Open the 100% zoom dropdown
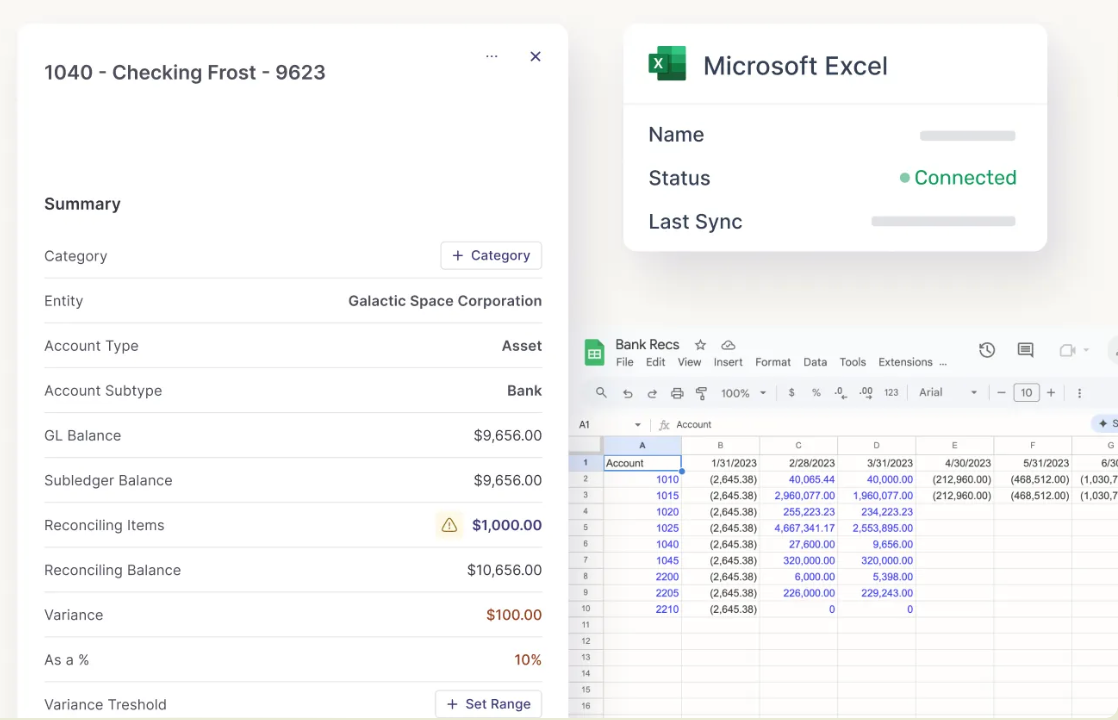 point(744,393)
